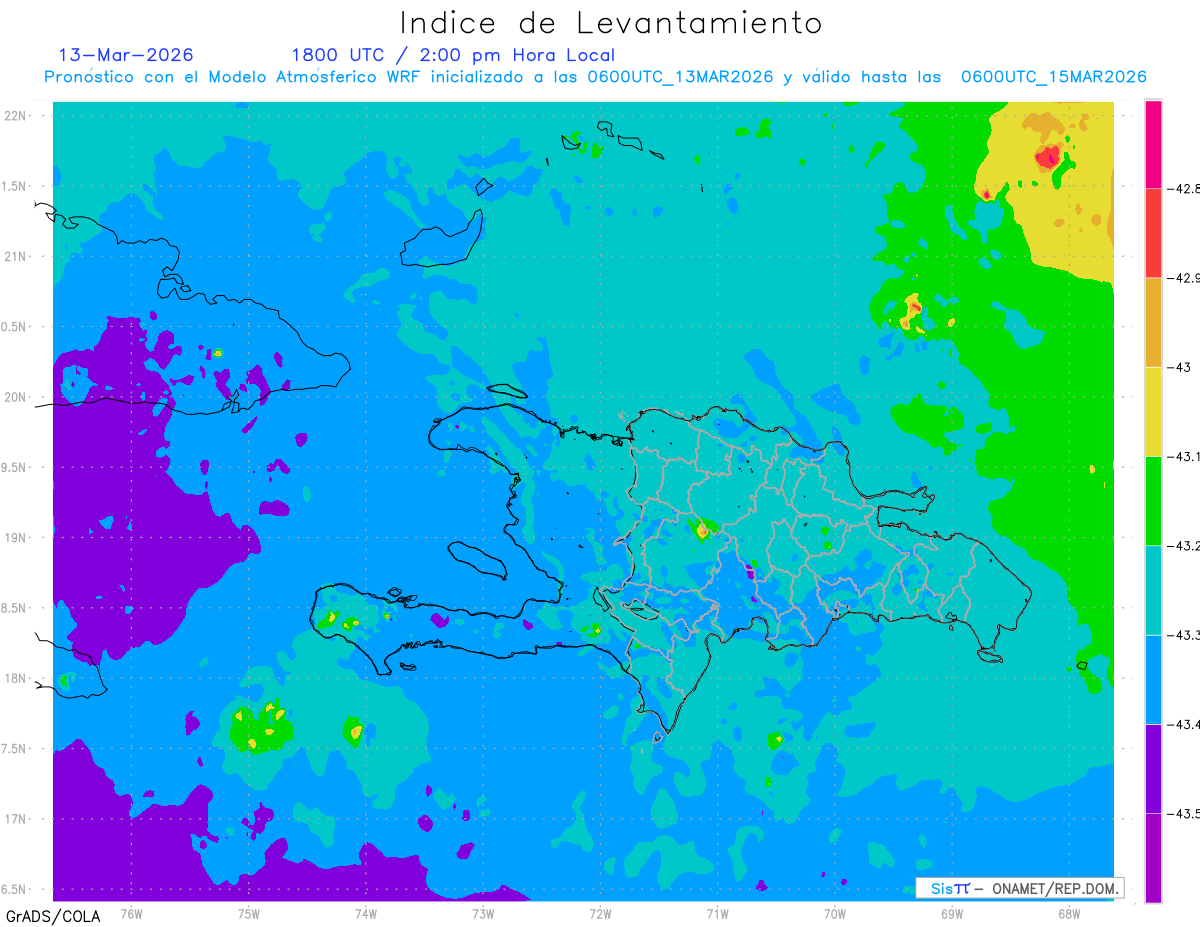1200x927 pixels.
Task: Click the green legend color band
Action: (x=1153, y=501)
